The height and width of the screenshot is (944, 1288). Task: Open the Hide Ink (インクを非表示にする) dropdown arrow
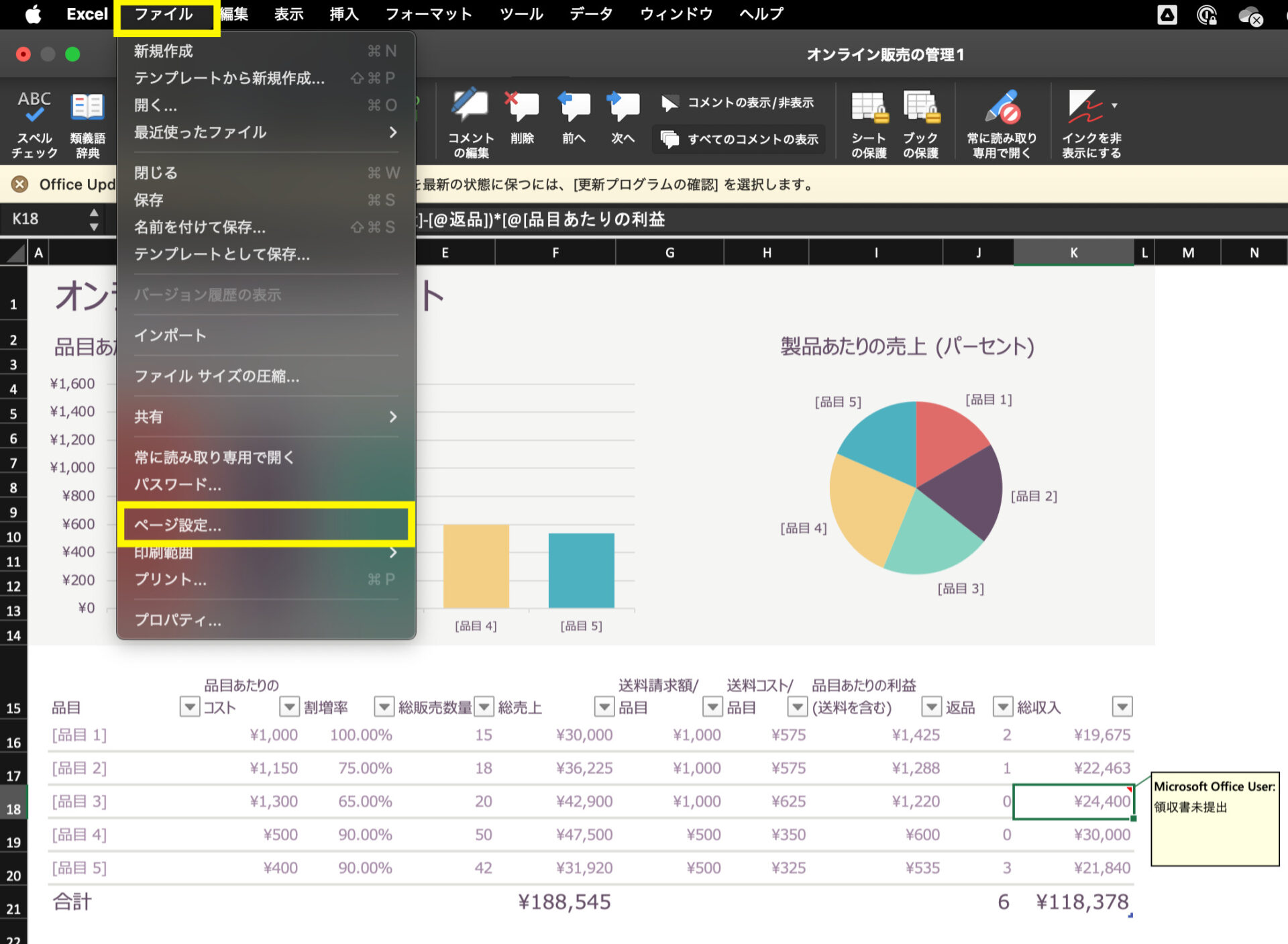1114,106
